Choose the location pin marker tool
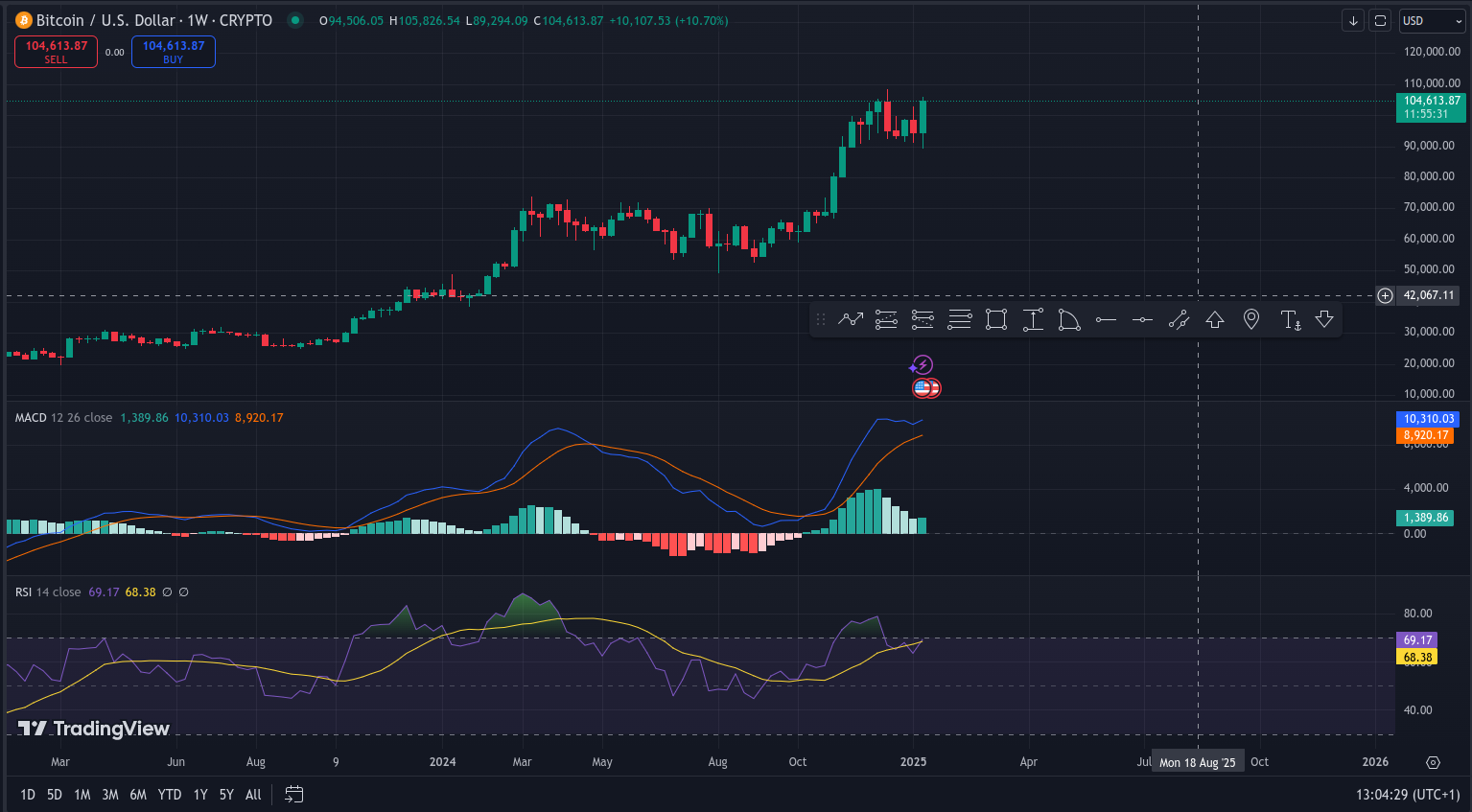The width and height of the screenshot is (1472, 812). coord(1251,320)
